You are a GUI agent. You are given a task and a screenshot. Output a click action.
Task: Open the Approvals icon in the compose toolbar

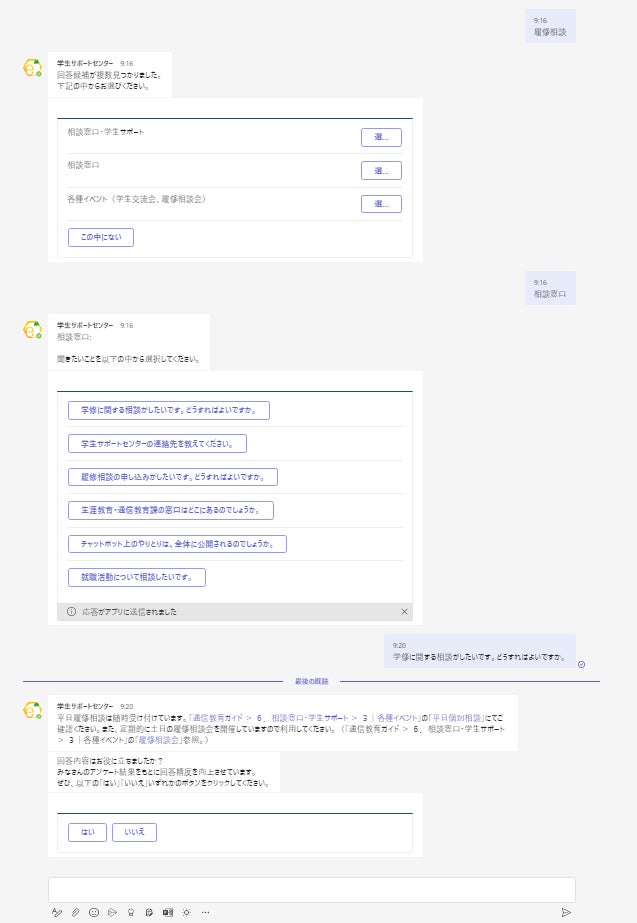149,912
